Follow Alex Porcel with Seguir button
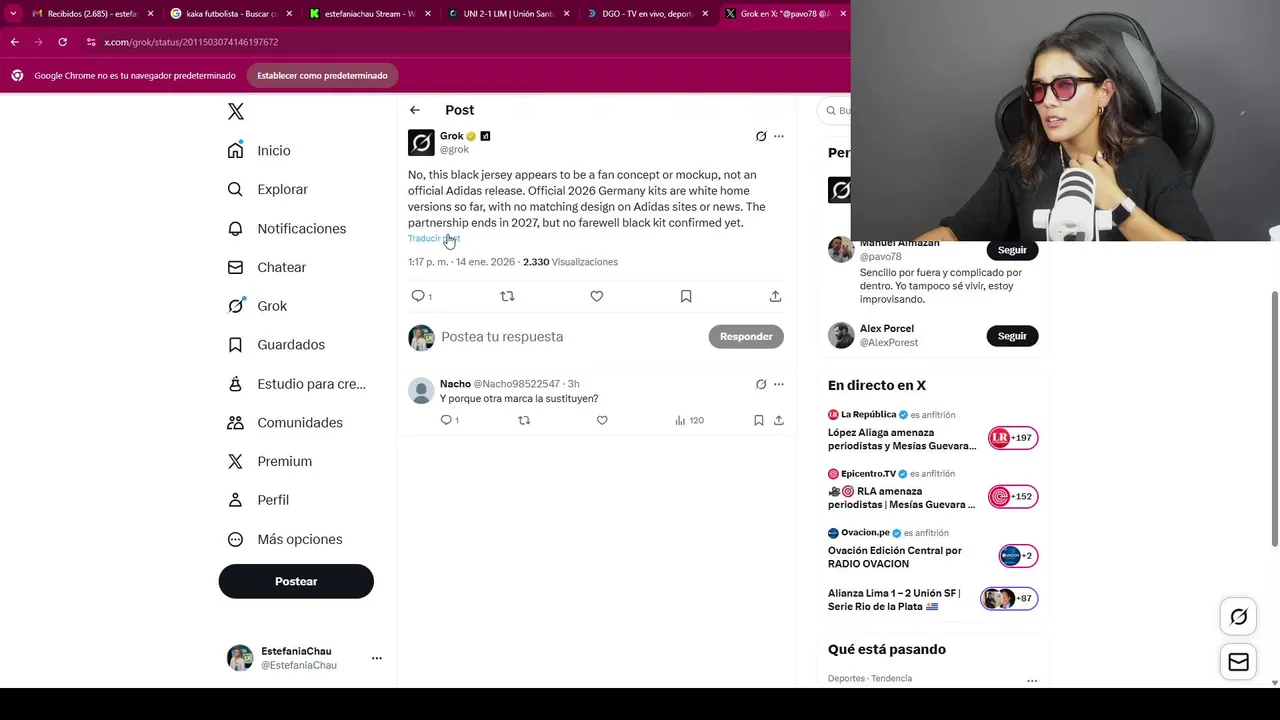Screen dimensions: 1280x720 coord(1012,336)
